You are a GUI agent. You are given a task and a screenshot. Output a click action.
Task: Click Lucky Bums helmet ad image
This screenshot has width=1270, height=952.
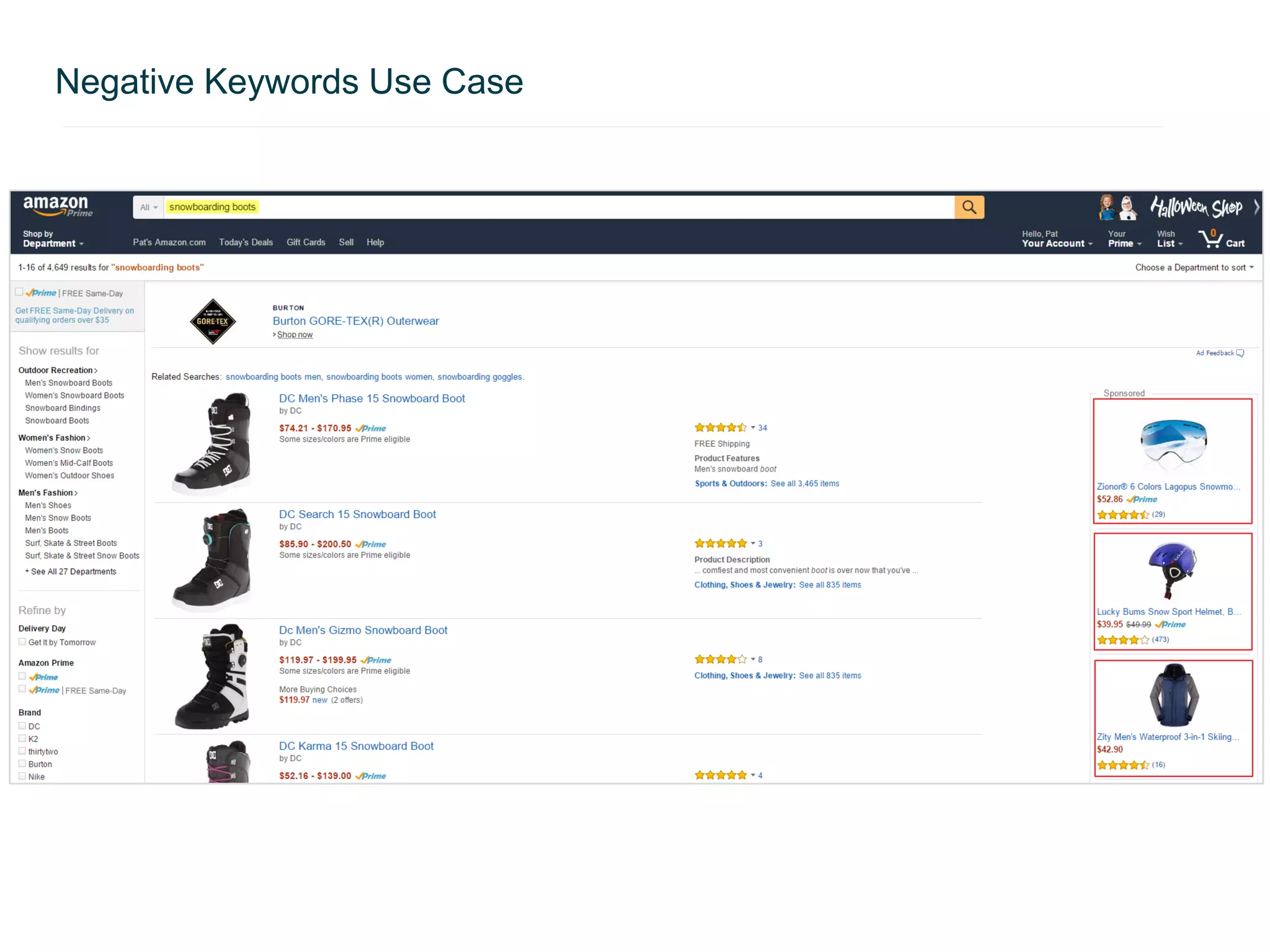point(1172,570)
